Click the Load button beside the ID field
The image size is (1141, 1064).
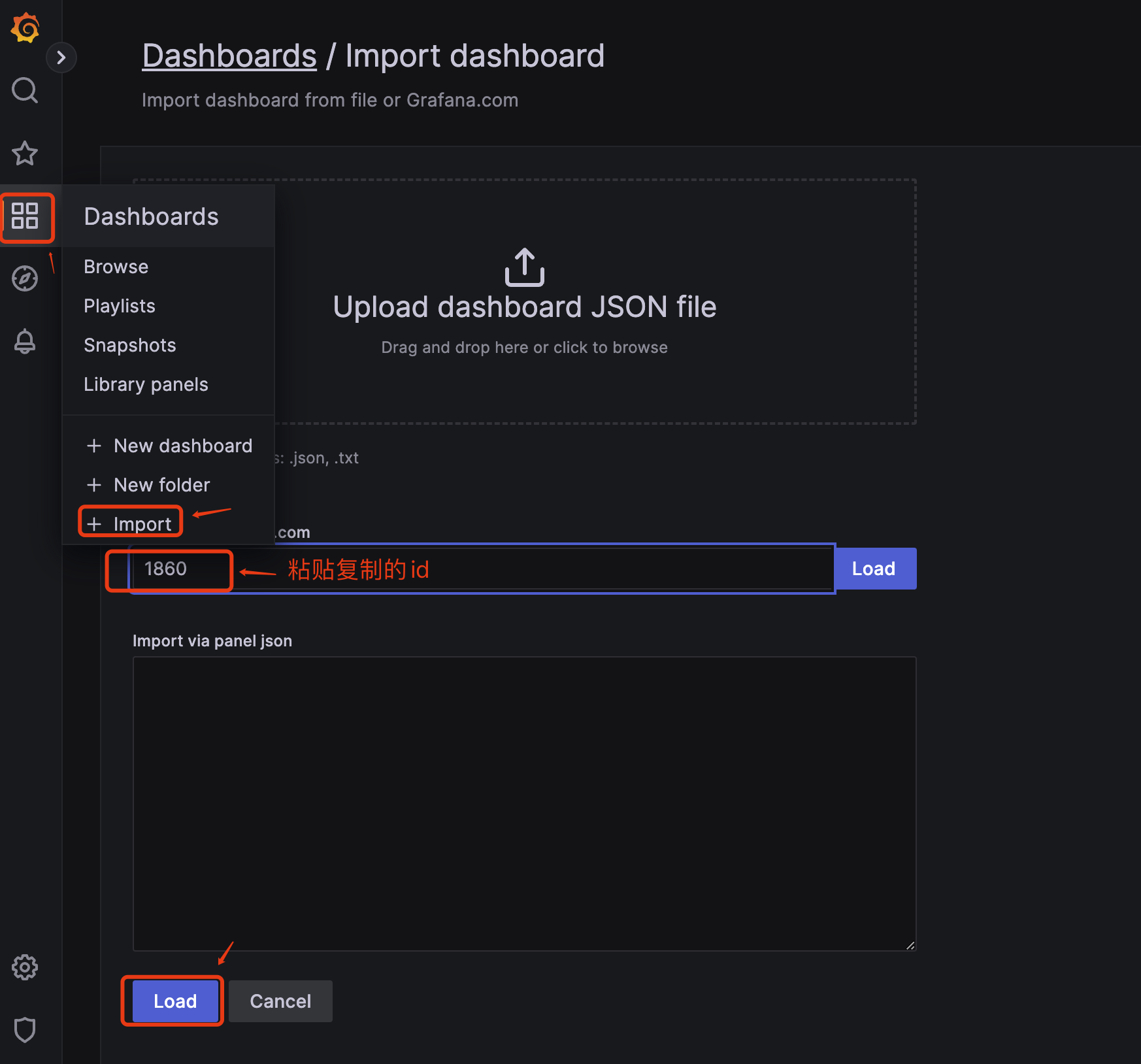click(x=874, y=569)
